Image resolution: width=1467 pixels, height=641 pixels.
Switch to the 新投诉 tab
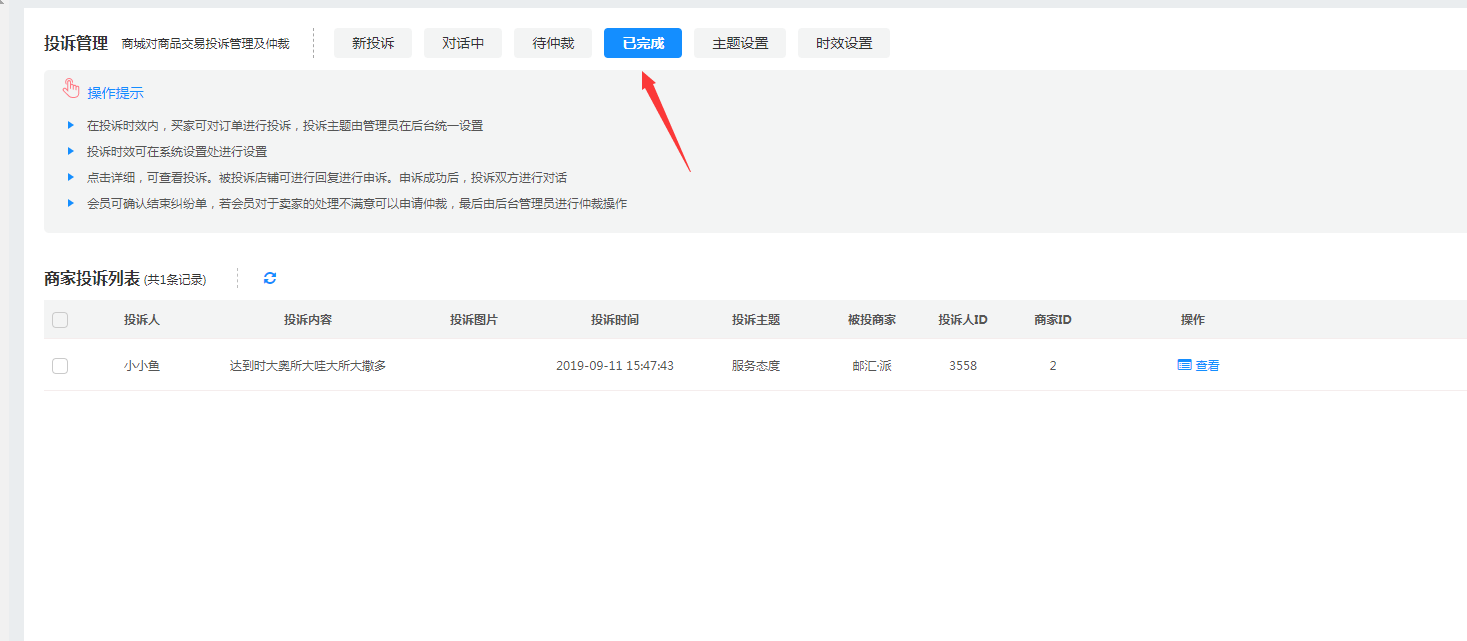point(373,43)
